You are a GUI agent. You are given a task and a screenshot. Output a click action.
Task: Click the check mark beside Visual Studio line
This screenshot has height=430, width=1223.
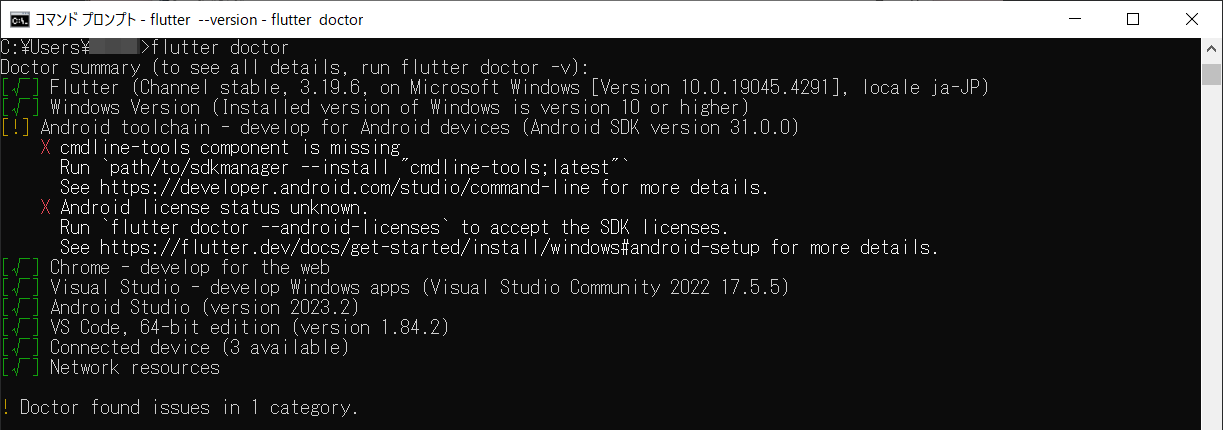tap(20, 288)
